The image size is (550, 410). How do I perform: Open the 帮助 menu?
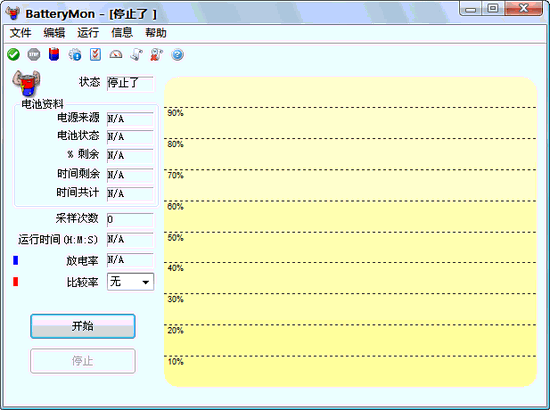[x=156, y=33]
